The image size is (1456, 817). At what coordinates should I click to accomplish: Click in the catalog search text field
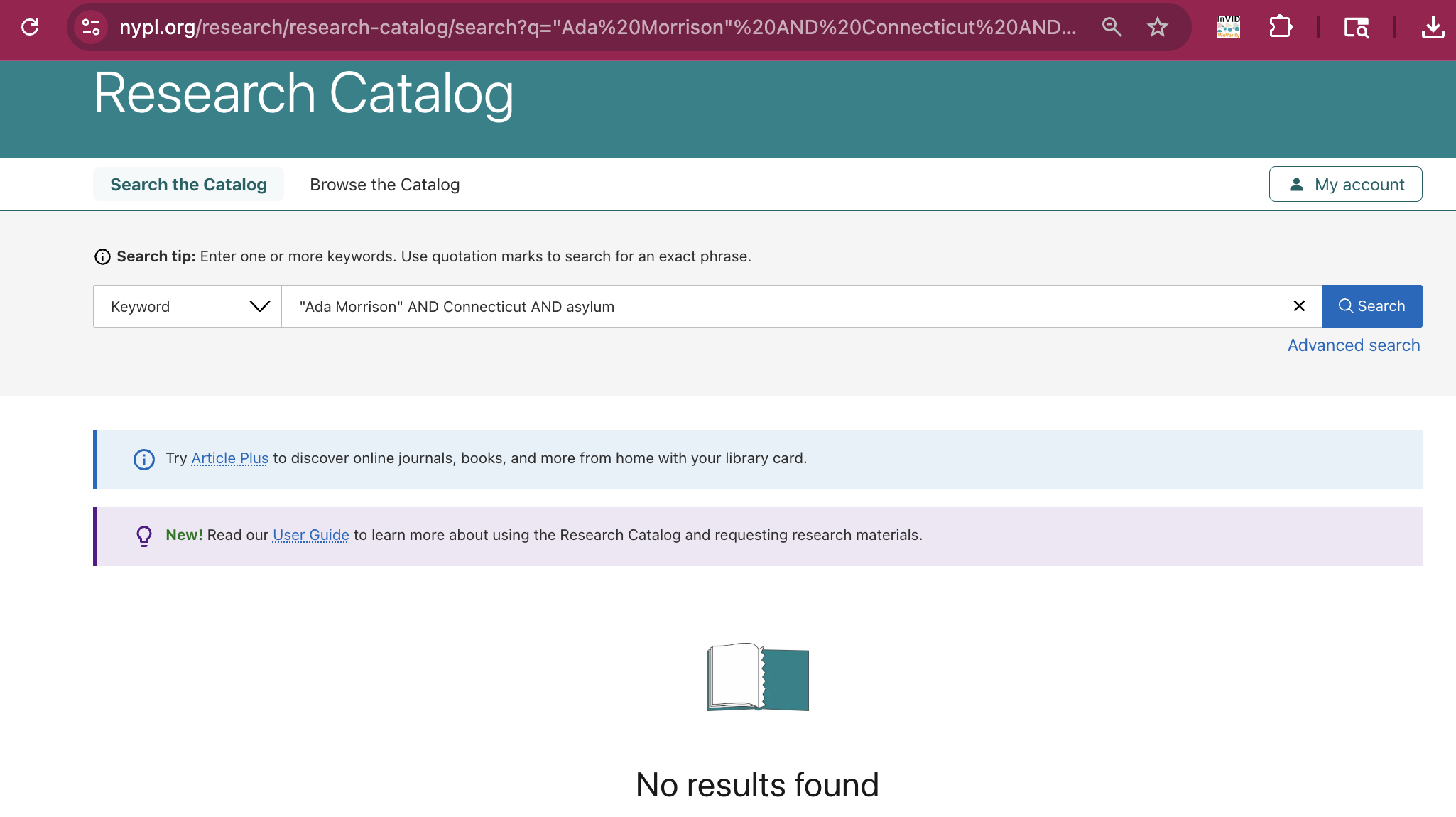tap(781, 306)
